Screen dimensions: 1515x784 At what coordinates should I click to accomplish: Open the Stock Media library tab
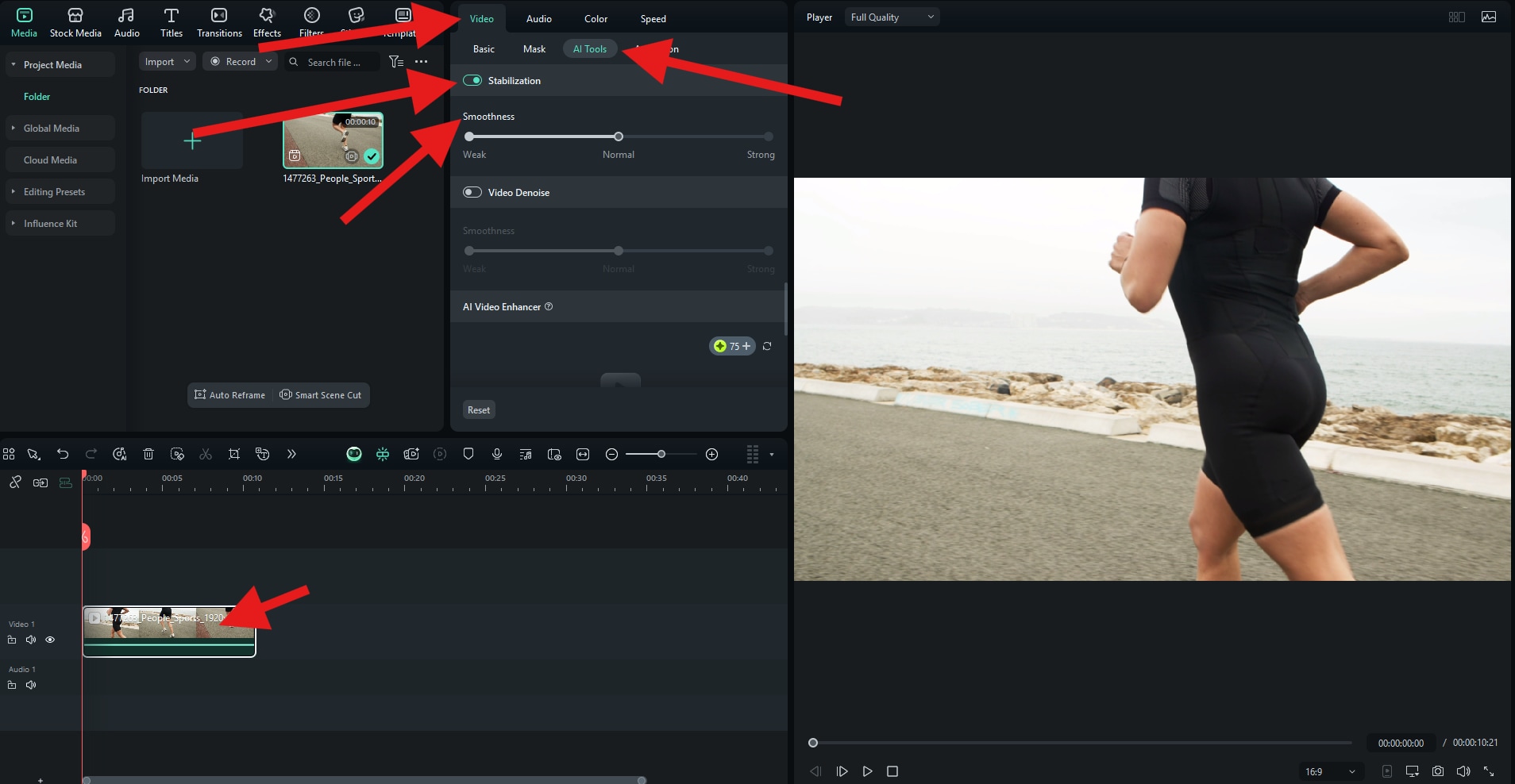coord(75,23)
